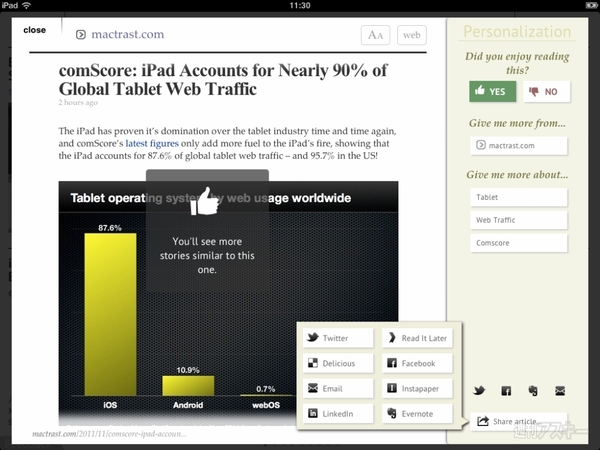600x450 pixels.
Task: Tap the Wi-Fi status icon
Action: pos(26,5)
